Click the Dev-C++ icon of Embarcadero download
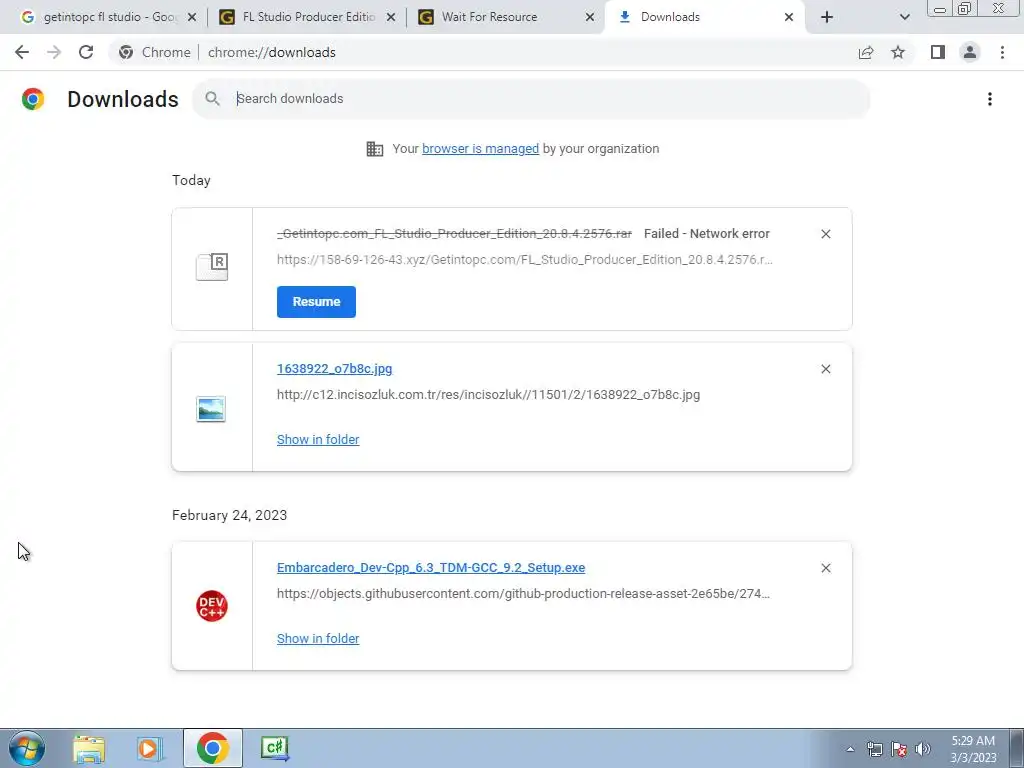Image resolution: width=1024 pixels, height=768 pixels. tap(212, 606)
